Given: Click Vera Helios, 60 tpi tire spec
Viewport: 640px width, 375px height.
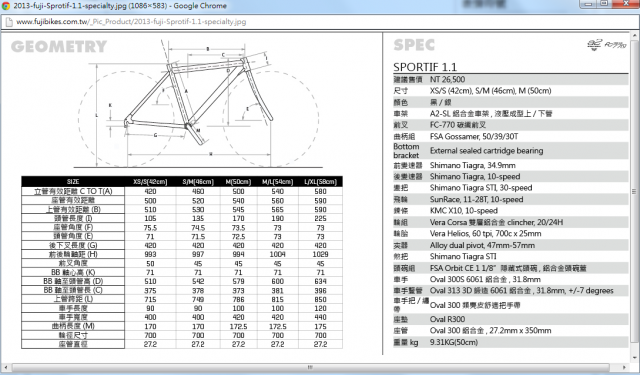Looking at the screenshot, I should 485,233.
